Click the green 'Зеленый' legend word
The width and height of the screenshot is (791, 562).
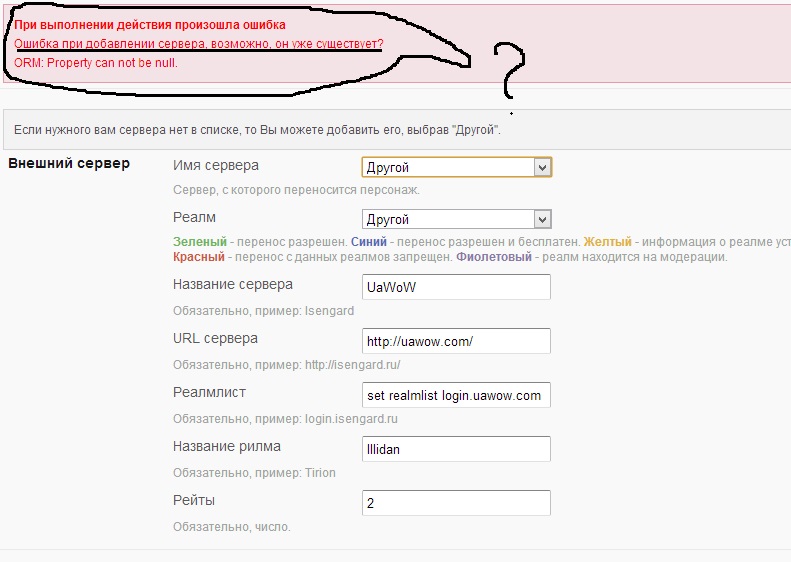tap(199, 242)
